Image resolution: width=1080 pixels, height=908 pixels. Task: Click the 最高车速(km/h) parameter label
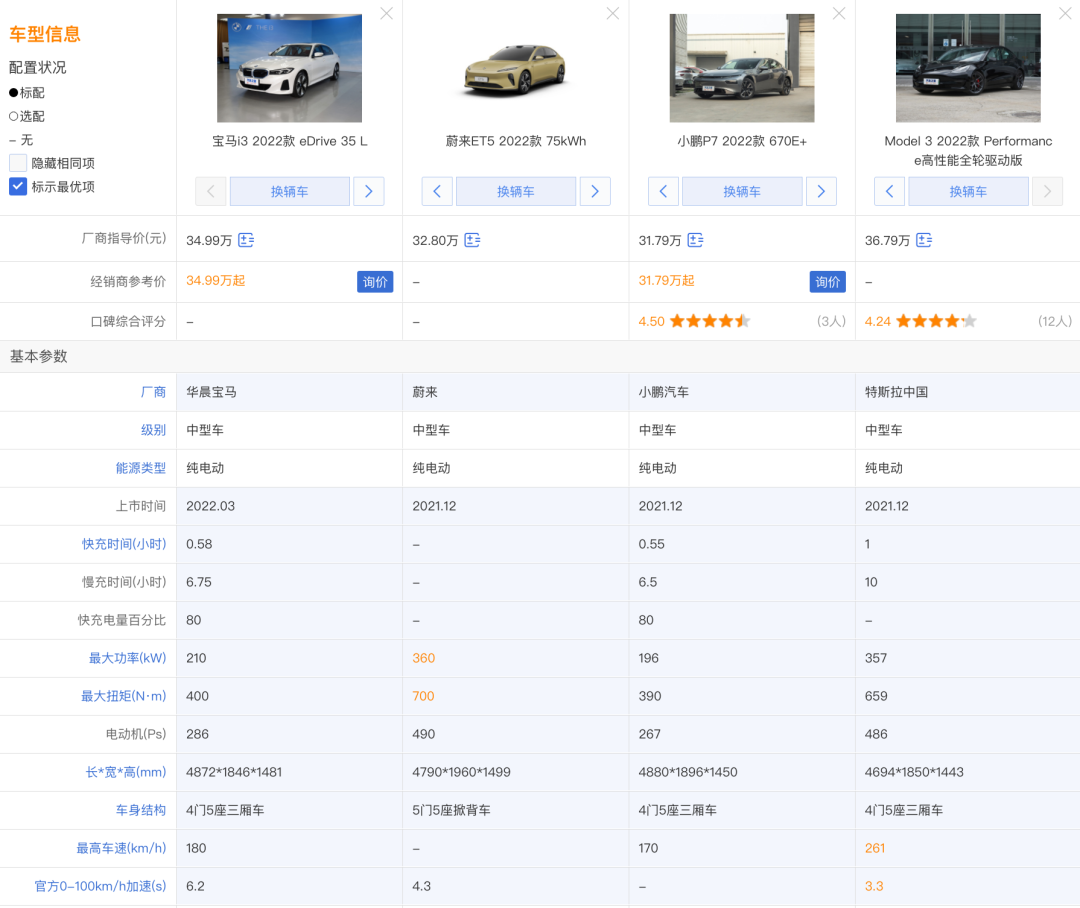(x=121, y=848)
